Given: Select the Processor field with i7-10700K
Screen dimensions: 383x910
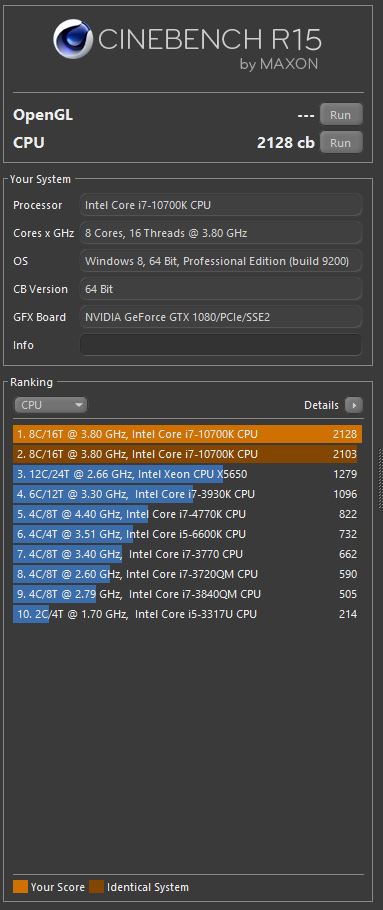Looking at the screenshot, I should click(221, 205).
